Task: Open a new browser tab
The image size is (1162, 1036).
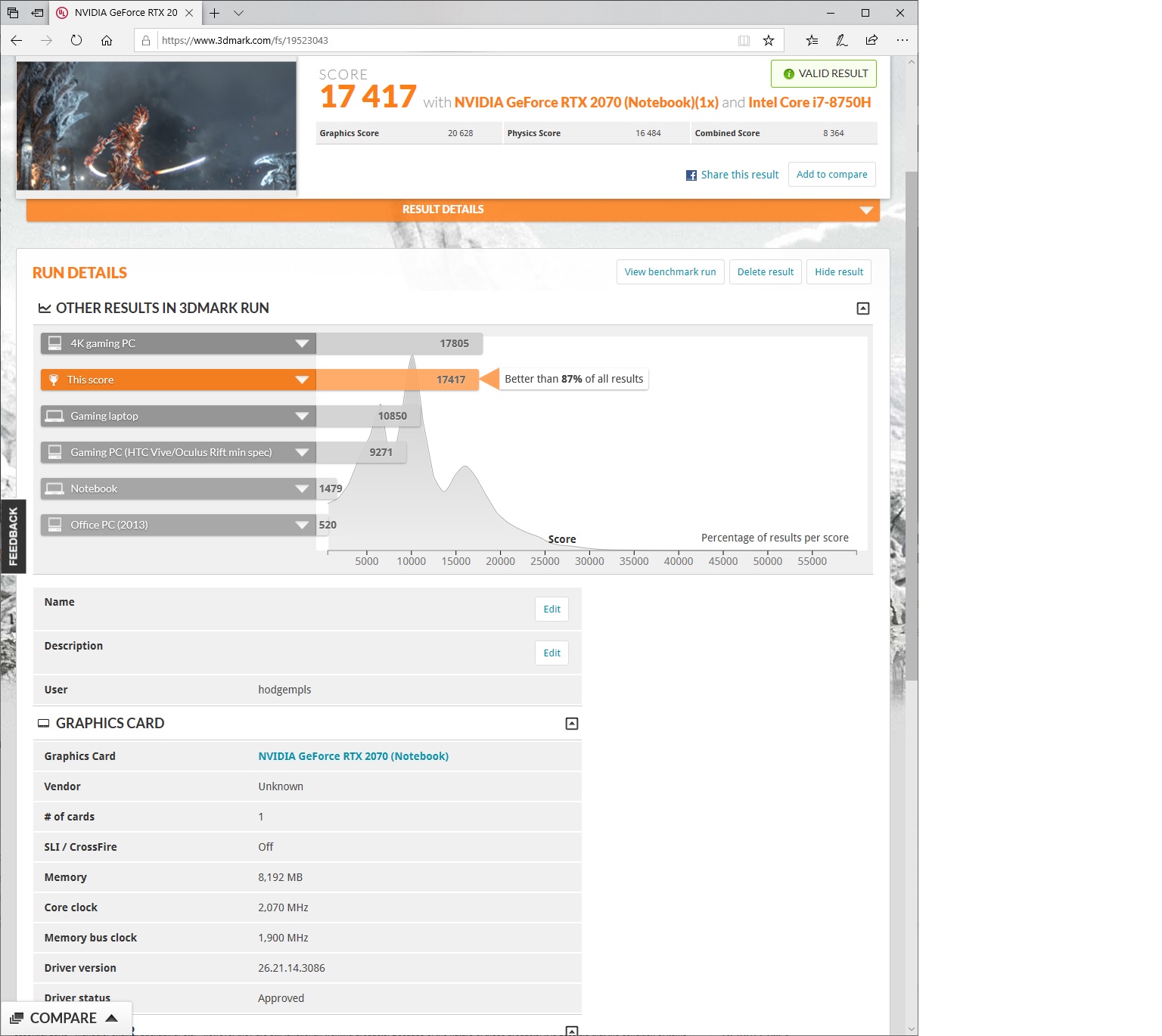Action: coord(215,13)
